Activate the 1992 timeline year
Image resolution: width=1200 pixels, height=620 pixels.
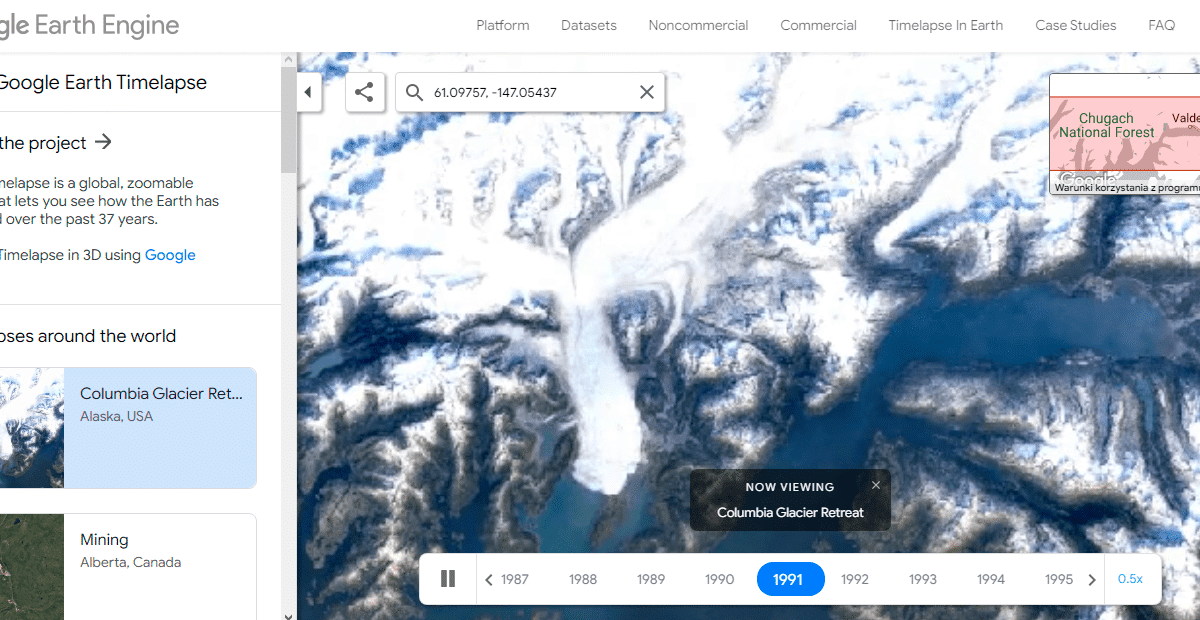pyautogui.click(x=855, y=579)
